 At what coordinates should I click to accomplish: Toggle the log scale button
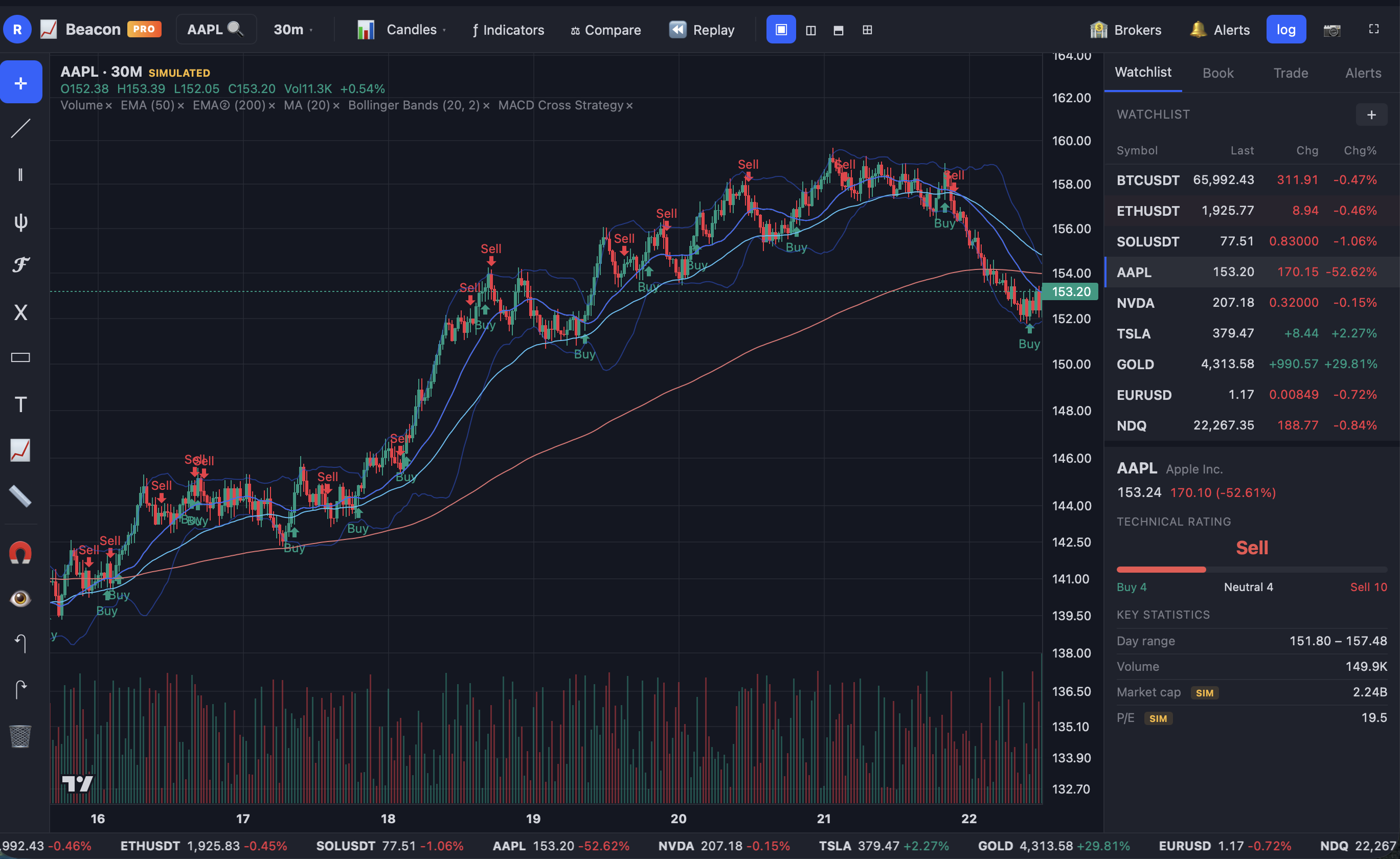point(1286,30)
